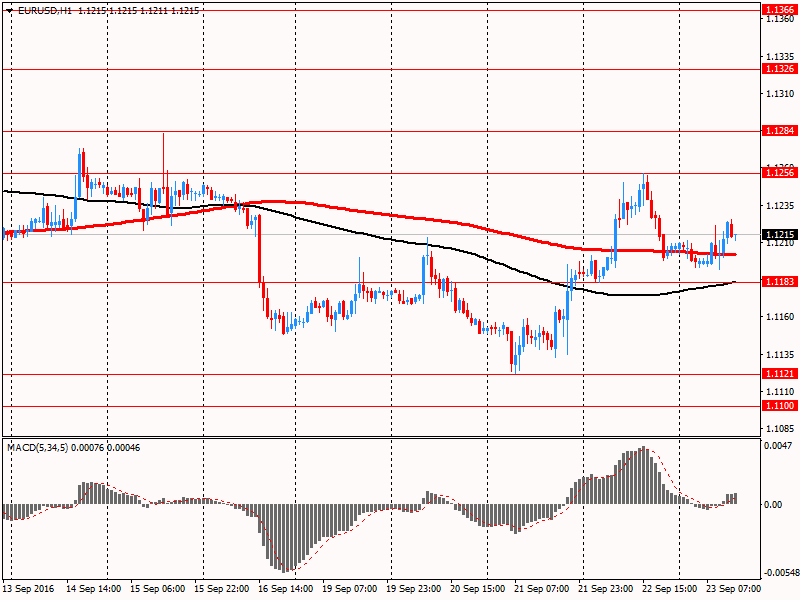The height and width of the screenshot is (600, 800).
Task: Click the 1.1335 price scale value
Action: [x=780, y=56]
